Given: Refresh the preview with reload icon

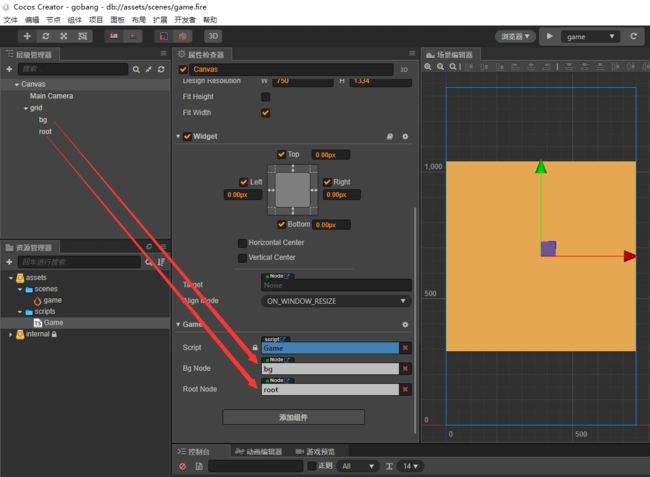Looking at the screenshot, I should [x=633, y=36].
